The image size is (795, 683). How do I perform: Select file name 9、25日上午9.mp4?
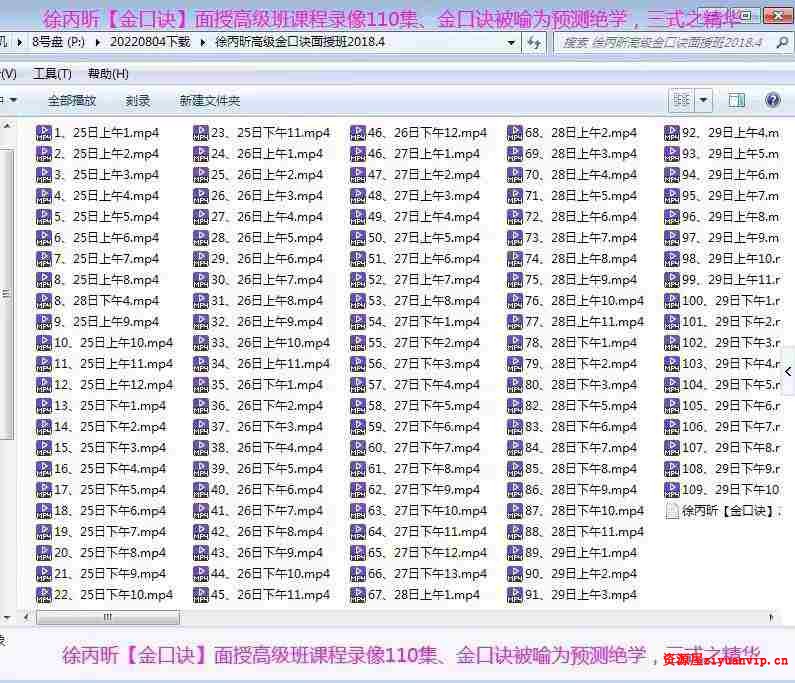[x=106, y=322]
